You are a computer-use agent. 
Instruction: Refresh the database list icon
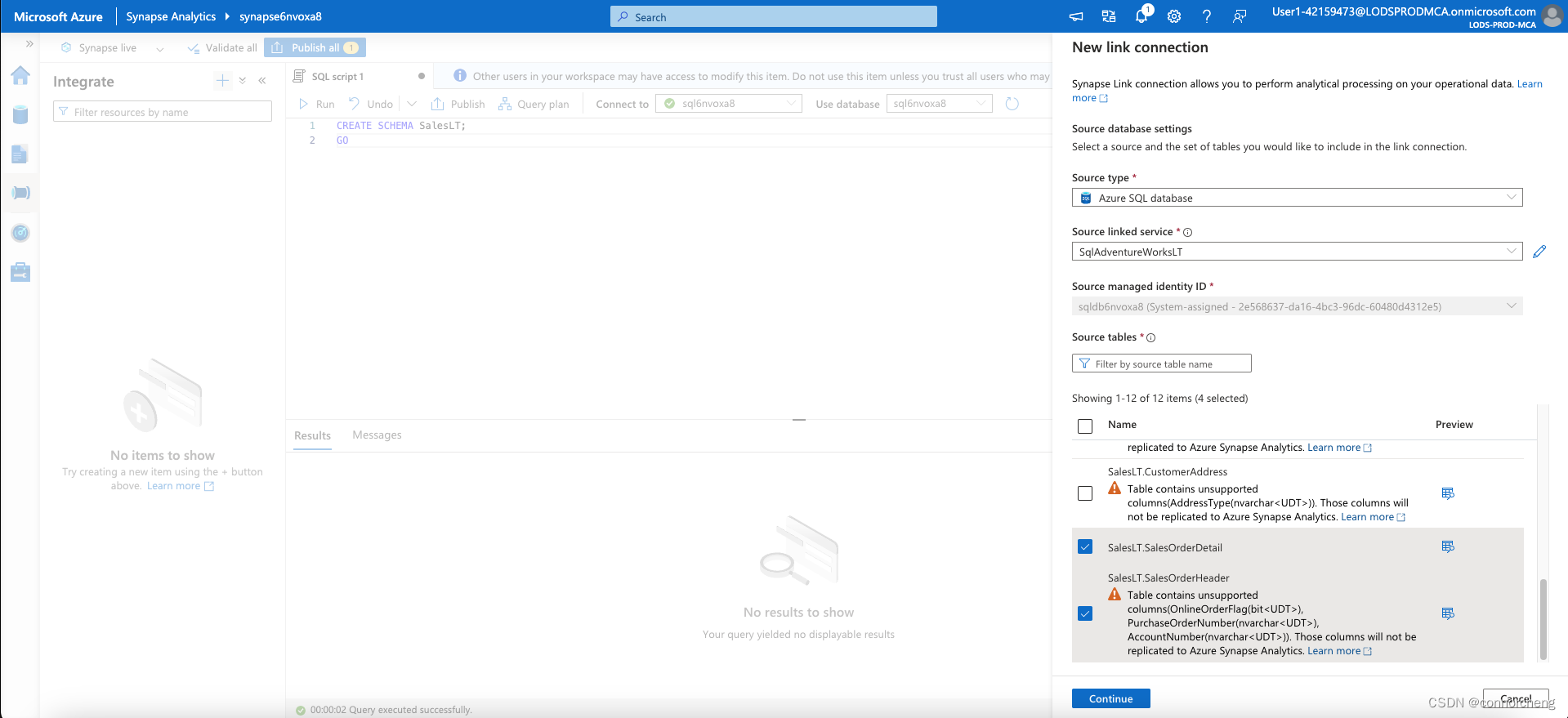tap(1012, 104)
